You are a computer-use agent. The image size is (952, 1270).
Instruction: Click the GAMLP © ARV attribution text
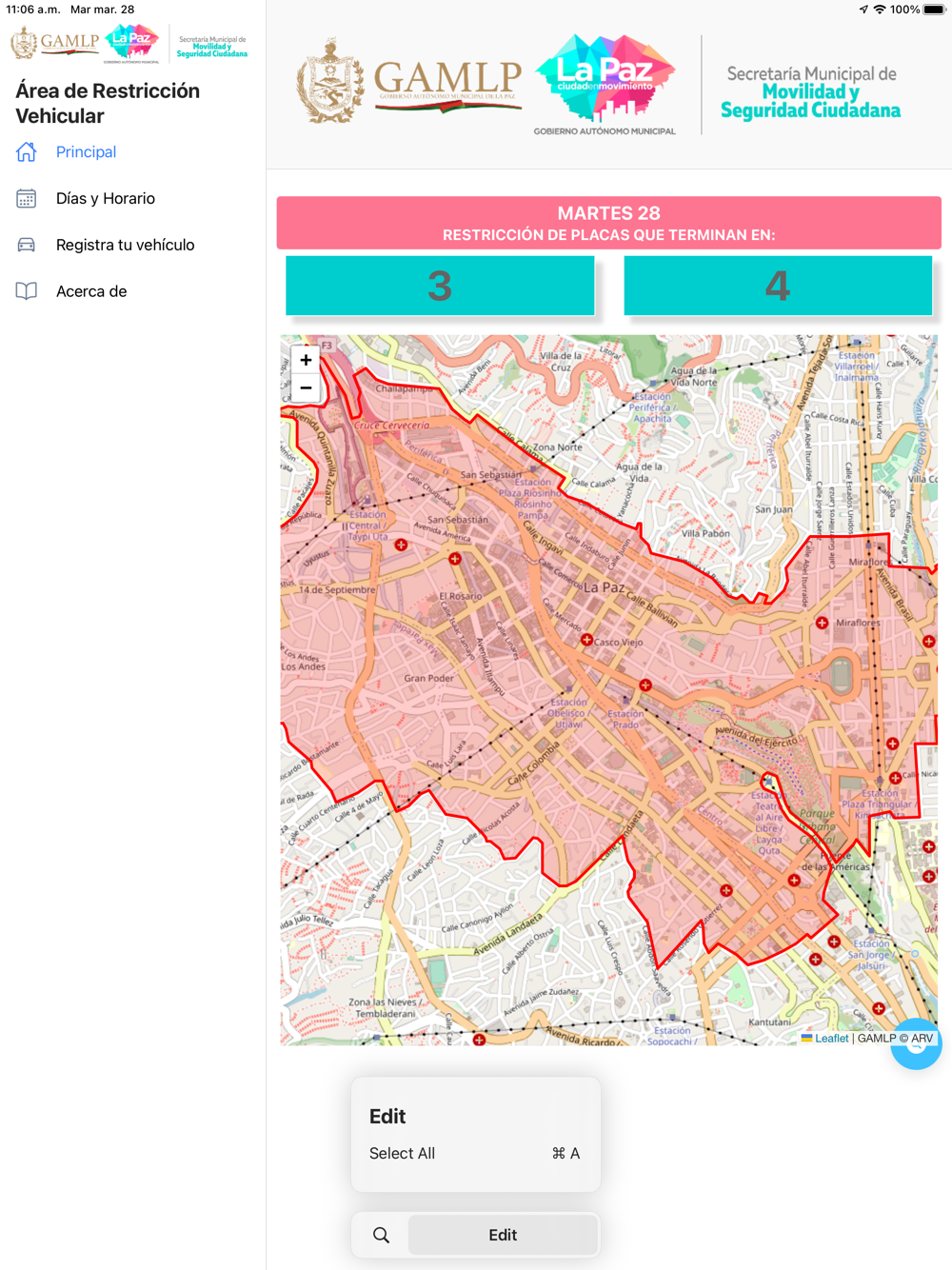(x=895, y=1039)
